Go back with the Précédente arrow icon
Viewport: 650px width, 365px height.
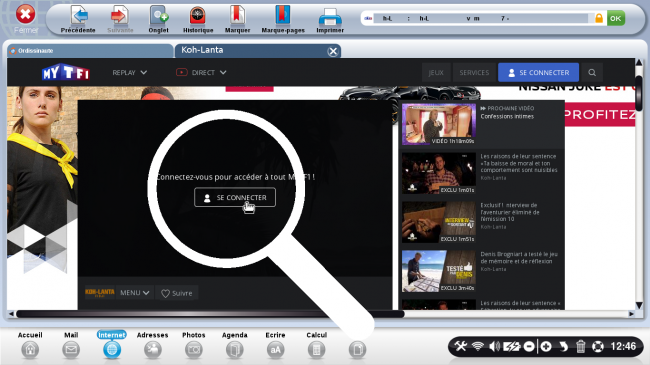pos(78,16)
